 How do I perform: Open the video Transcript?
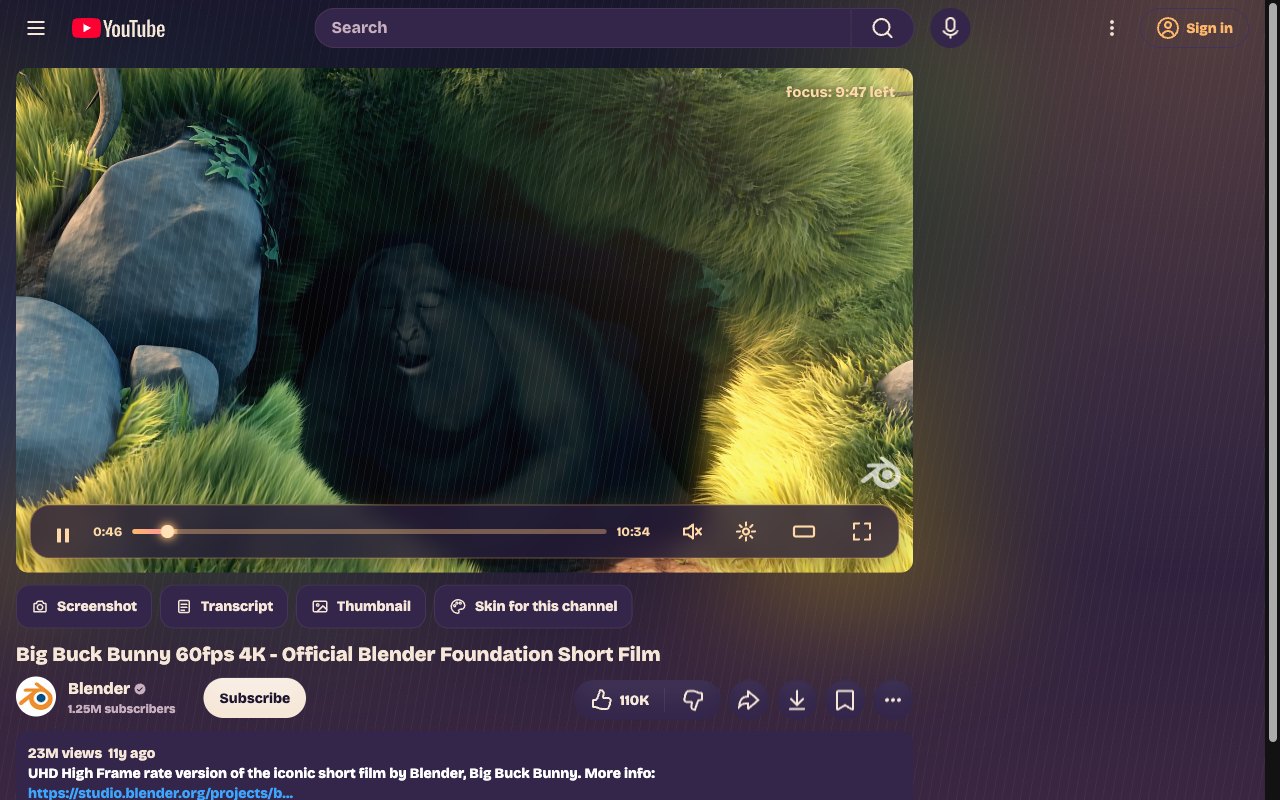[x=224, y=606]
